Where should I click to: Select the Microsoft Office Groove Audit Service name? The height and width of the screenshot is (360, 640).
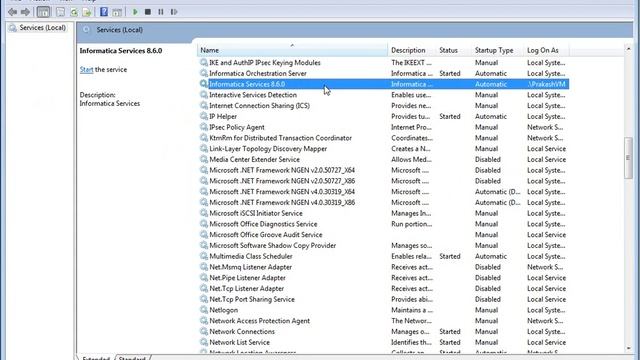pos(266,235)
